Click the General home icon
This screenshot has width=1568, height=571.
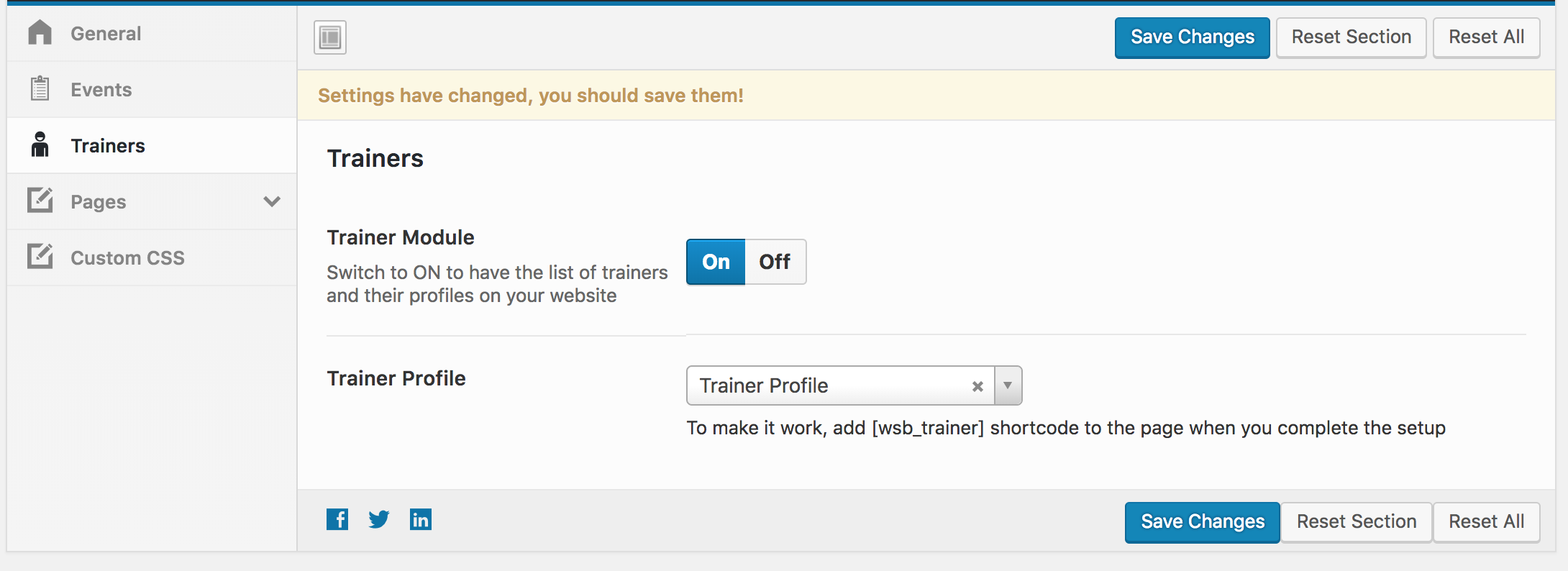[40, 32]
